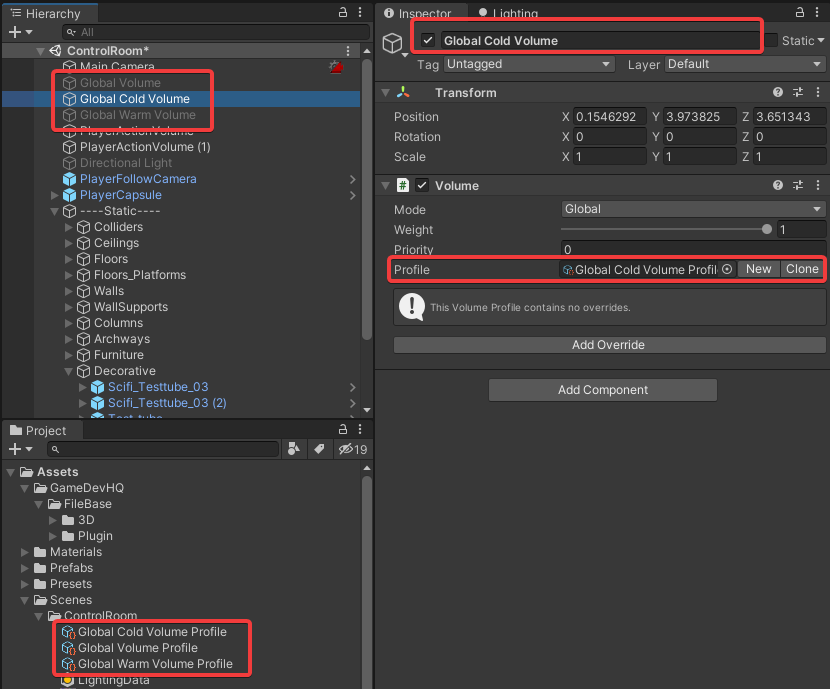
Task: Click New profile button
Action: tap(758, 269)
